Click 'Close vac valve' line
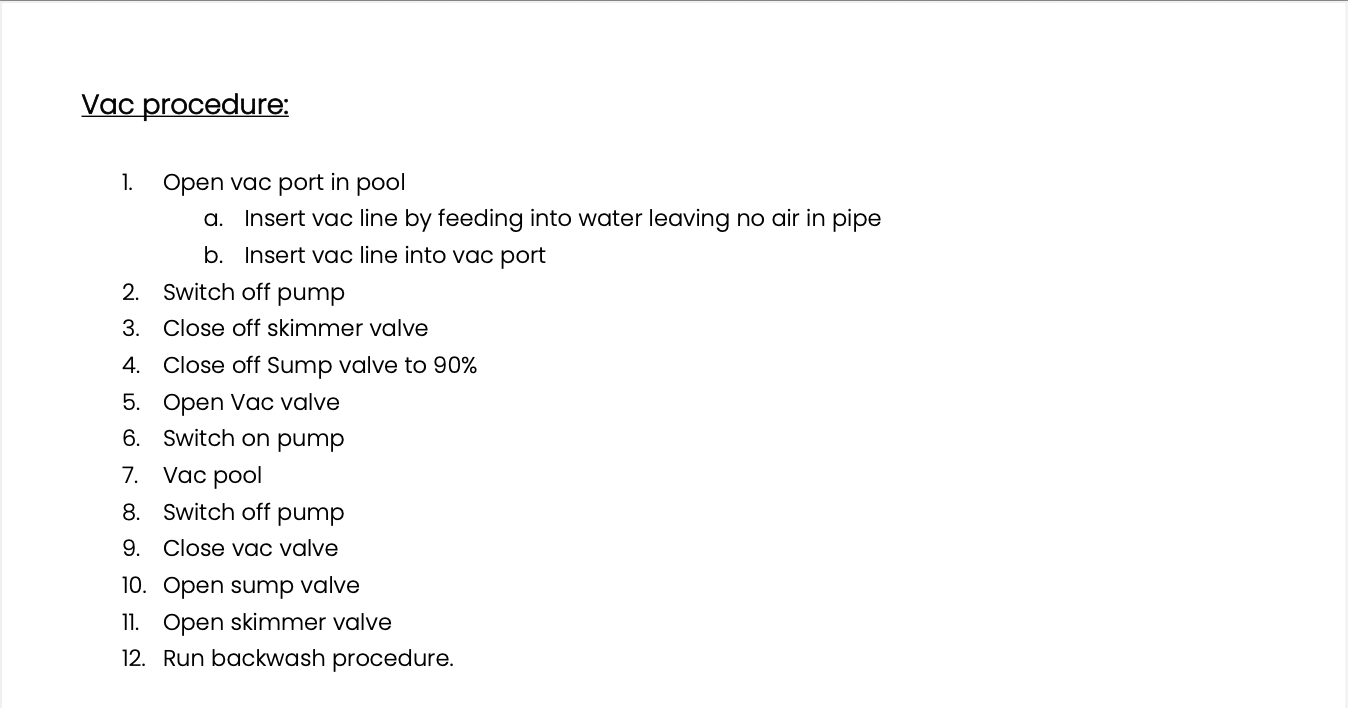The width and height of the screenshot is (1348, 708). [x=251, y=549]
